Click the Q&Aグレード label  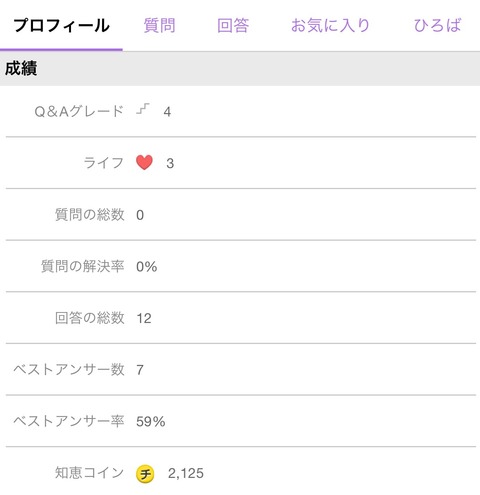point(79,111)
